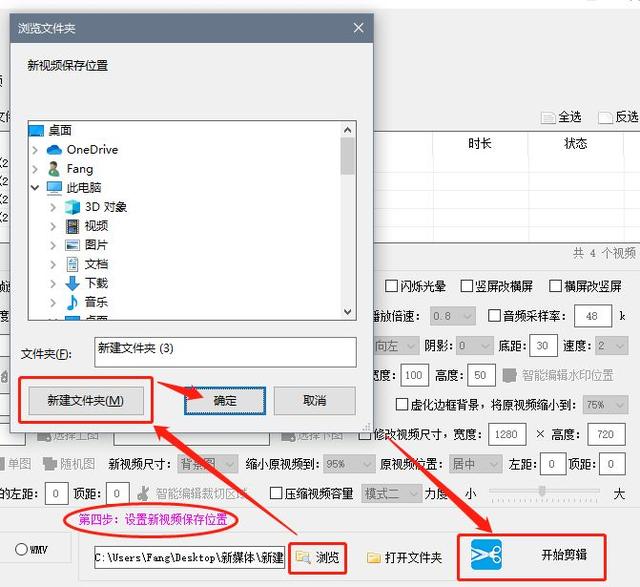
Task: Click the 此电脑 computer icon
Action: (x=54, y=188)
